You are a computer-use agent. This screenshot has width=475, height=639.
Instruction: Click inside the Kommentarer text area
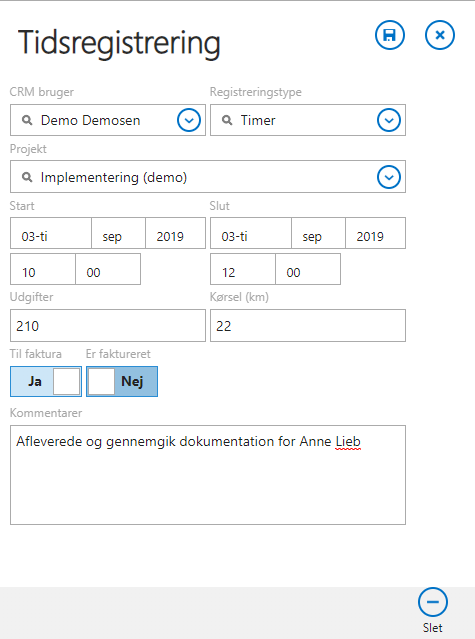[x=208, y=475]
